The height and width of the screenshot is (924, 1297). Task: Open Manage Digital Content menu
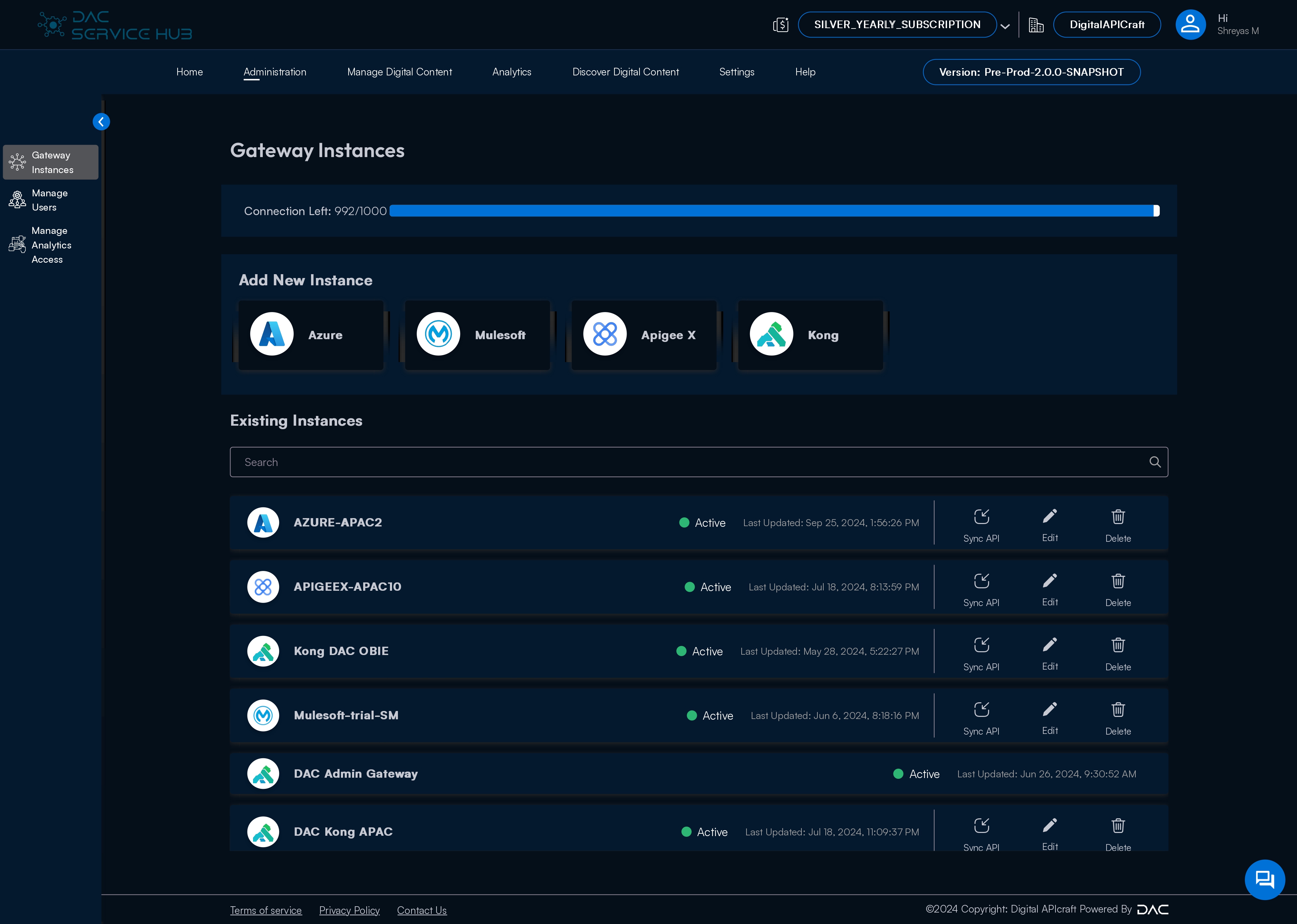(x=399, y=72)
